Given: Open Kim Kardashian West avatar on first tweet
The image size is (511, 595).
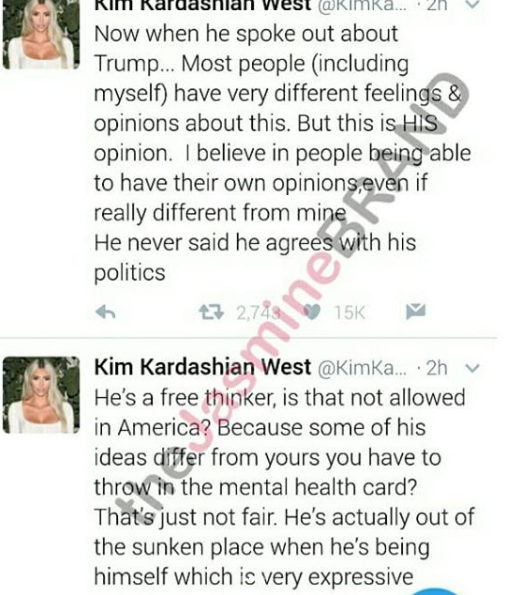Looking at the screenshot, I should pos(41,35).
